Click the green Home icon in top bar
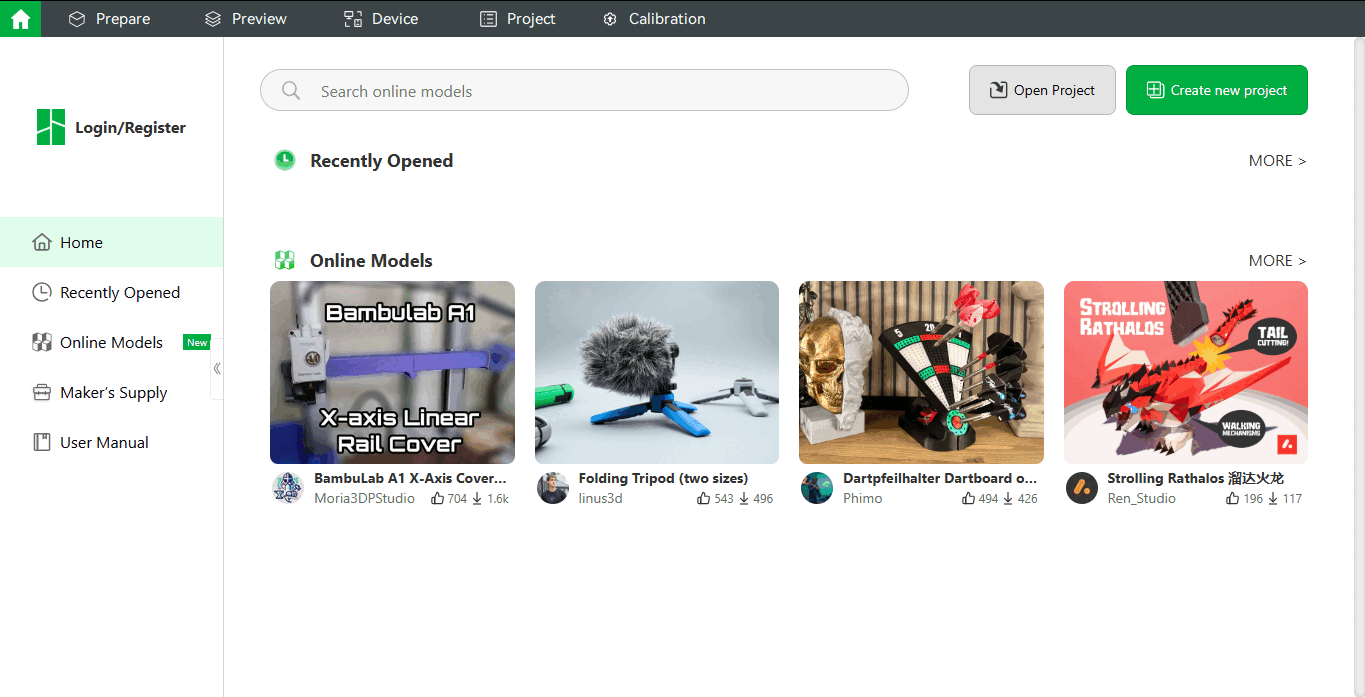The width and height of the screenshot is (1365, 697). click(x=20, y=18)
